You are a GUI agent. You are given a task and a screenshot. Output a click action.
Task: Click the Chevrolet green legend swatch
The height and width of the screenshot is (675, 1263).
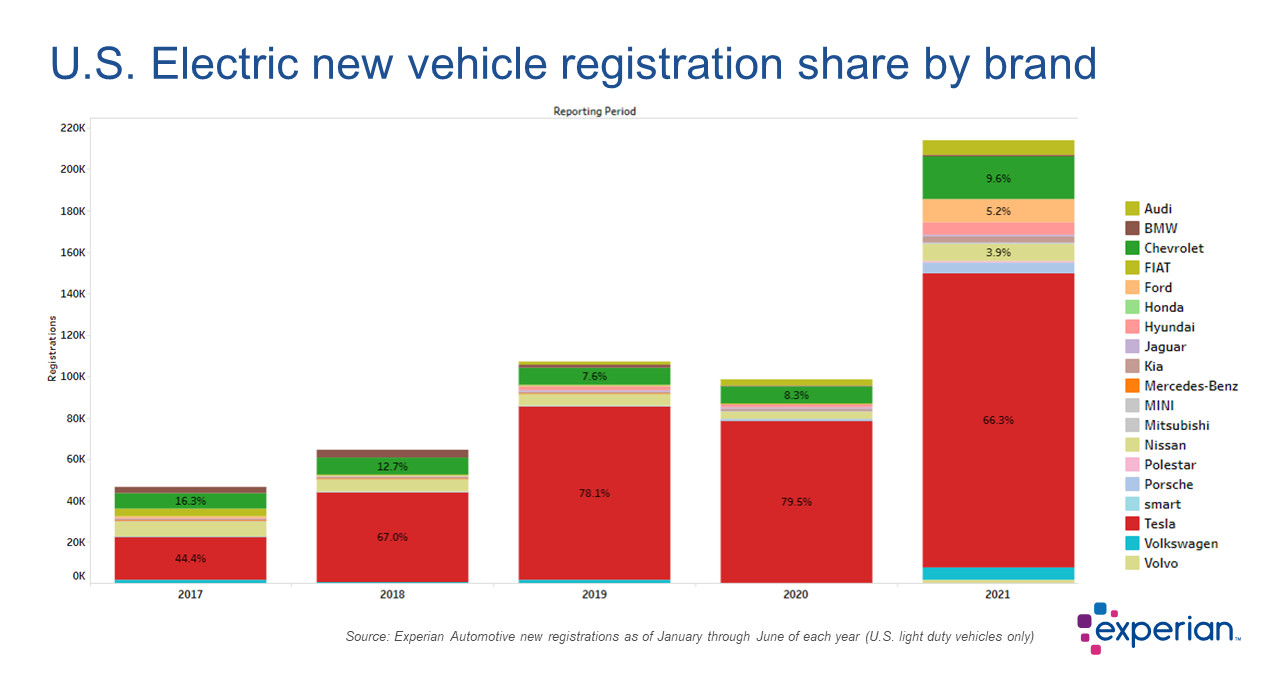1132,248
